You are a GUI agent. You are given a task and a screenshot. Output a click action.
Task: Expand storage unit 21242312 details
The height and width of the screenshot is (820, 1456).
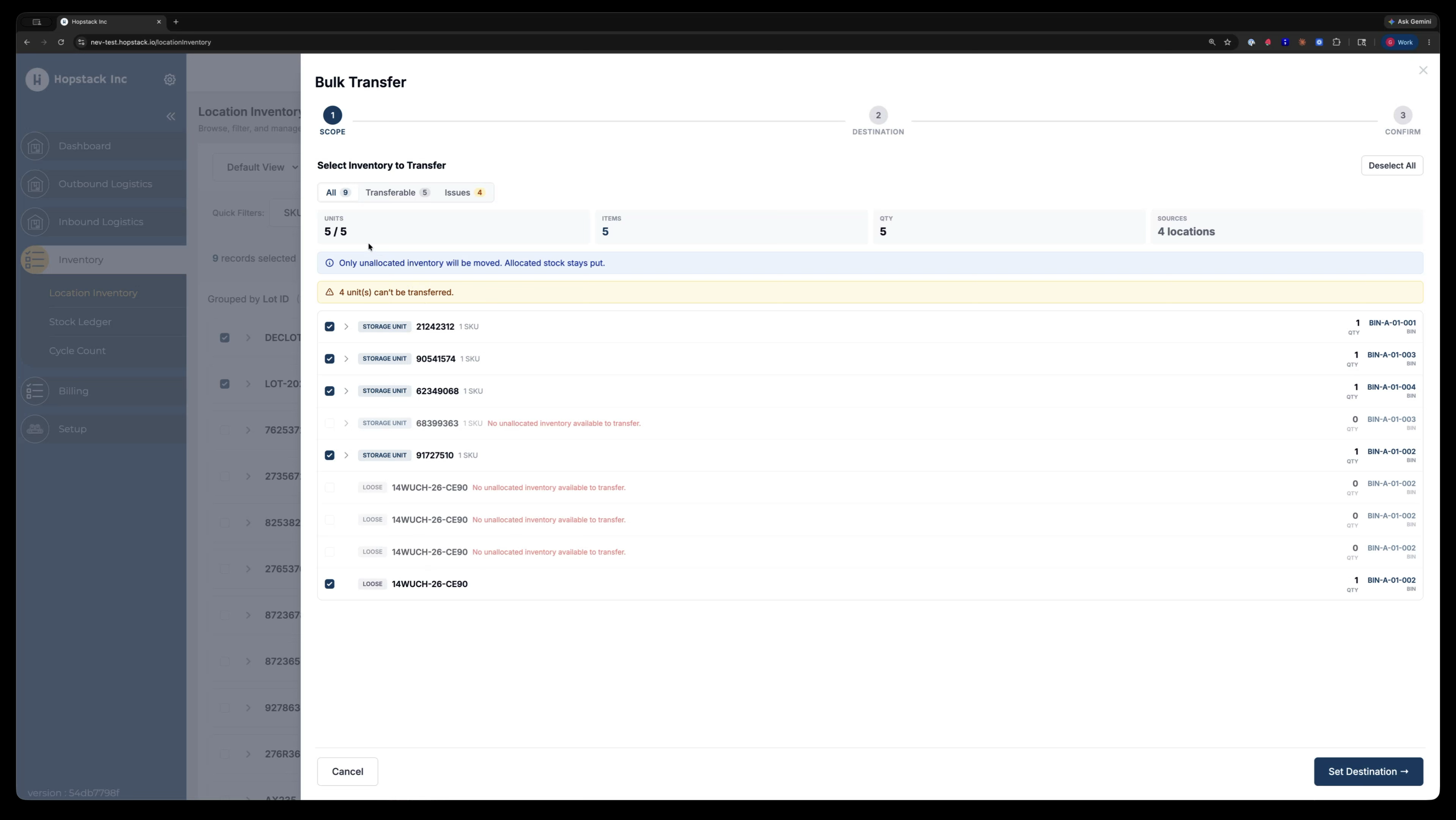[x=346, y=327]
